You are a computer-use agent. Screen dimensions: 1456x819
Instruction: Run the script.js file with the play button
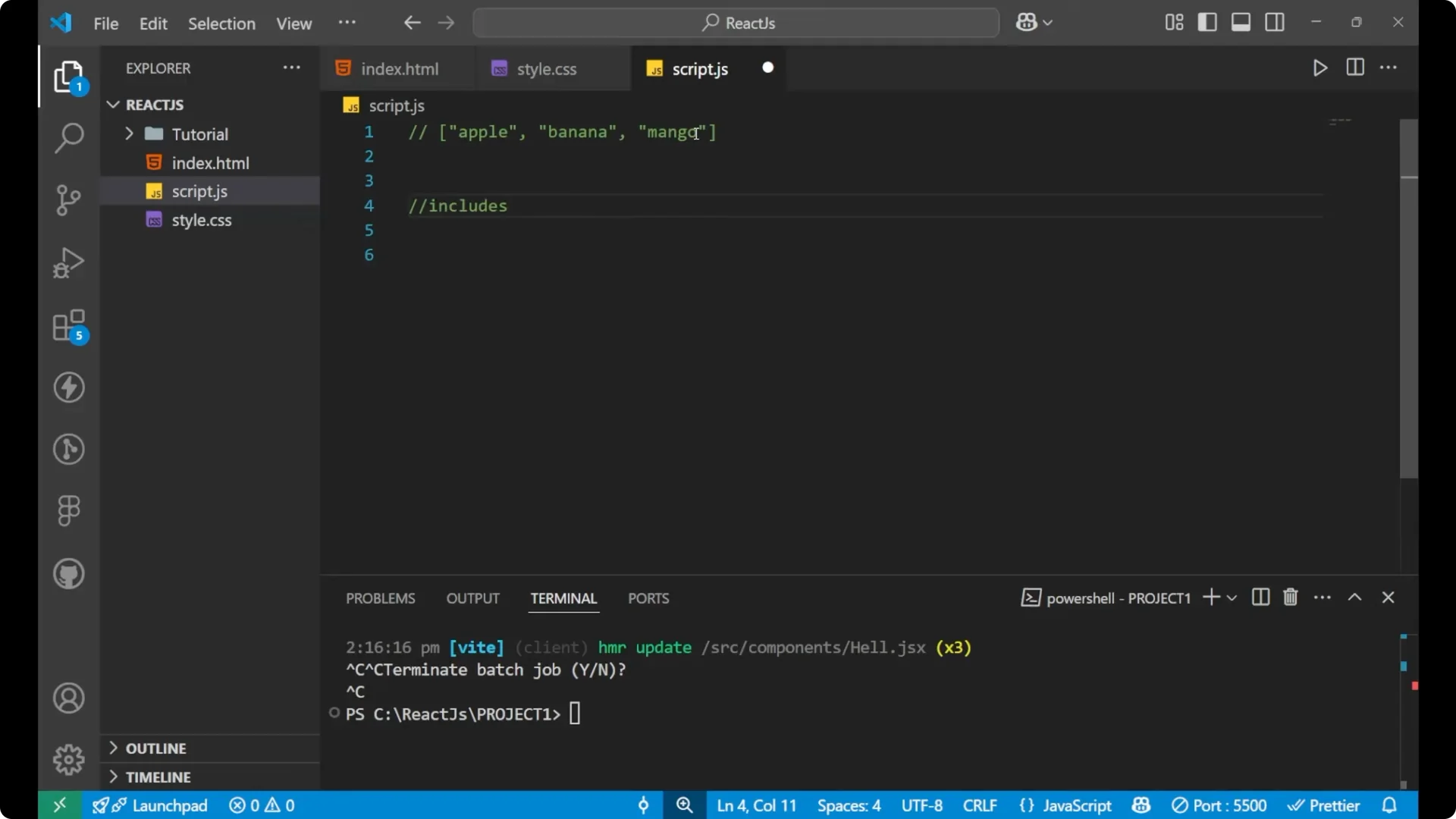coord(1319,67)
